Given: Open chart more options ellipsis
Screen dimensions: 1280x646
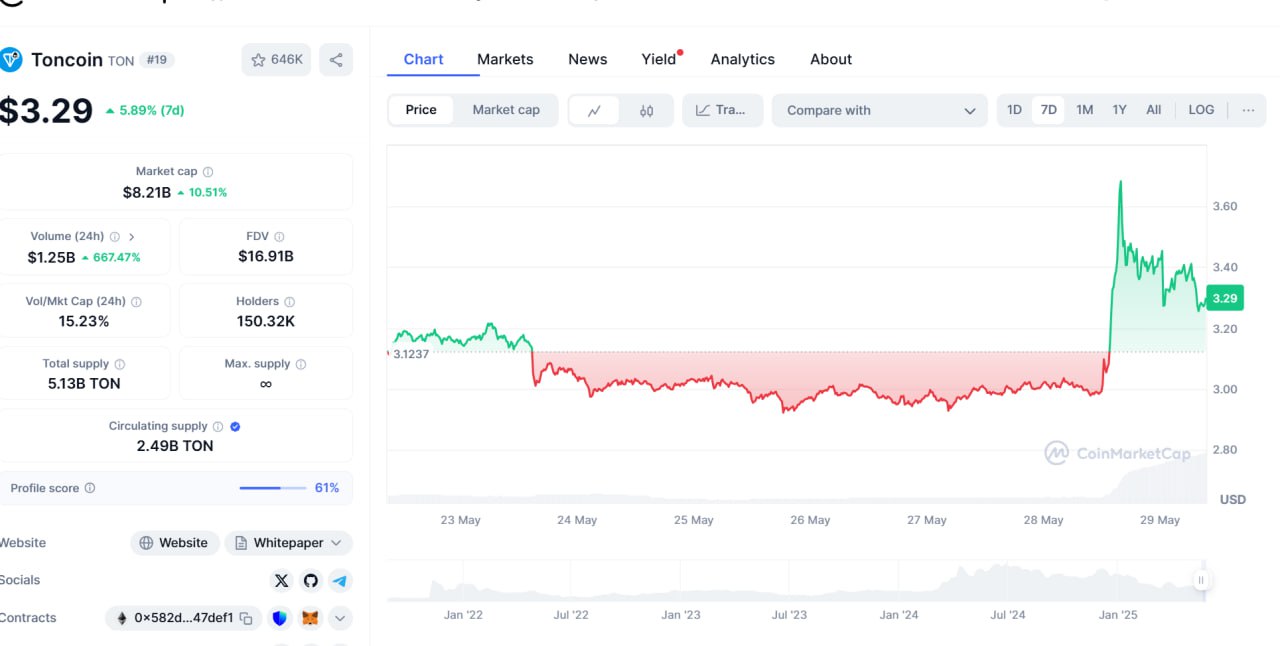Looking at the screenshot, I should [1248, 111].
